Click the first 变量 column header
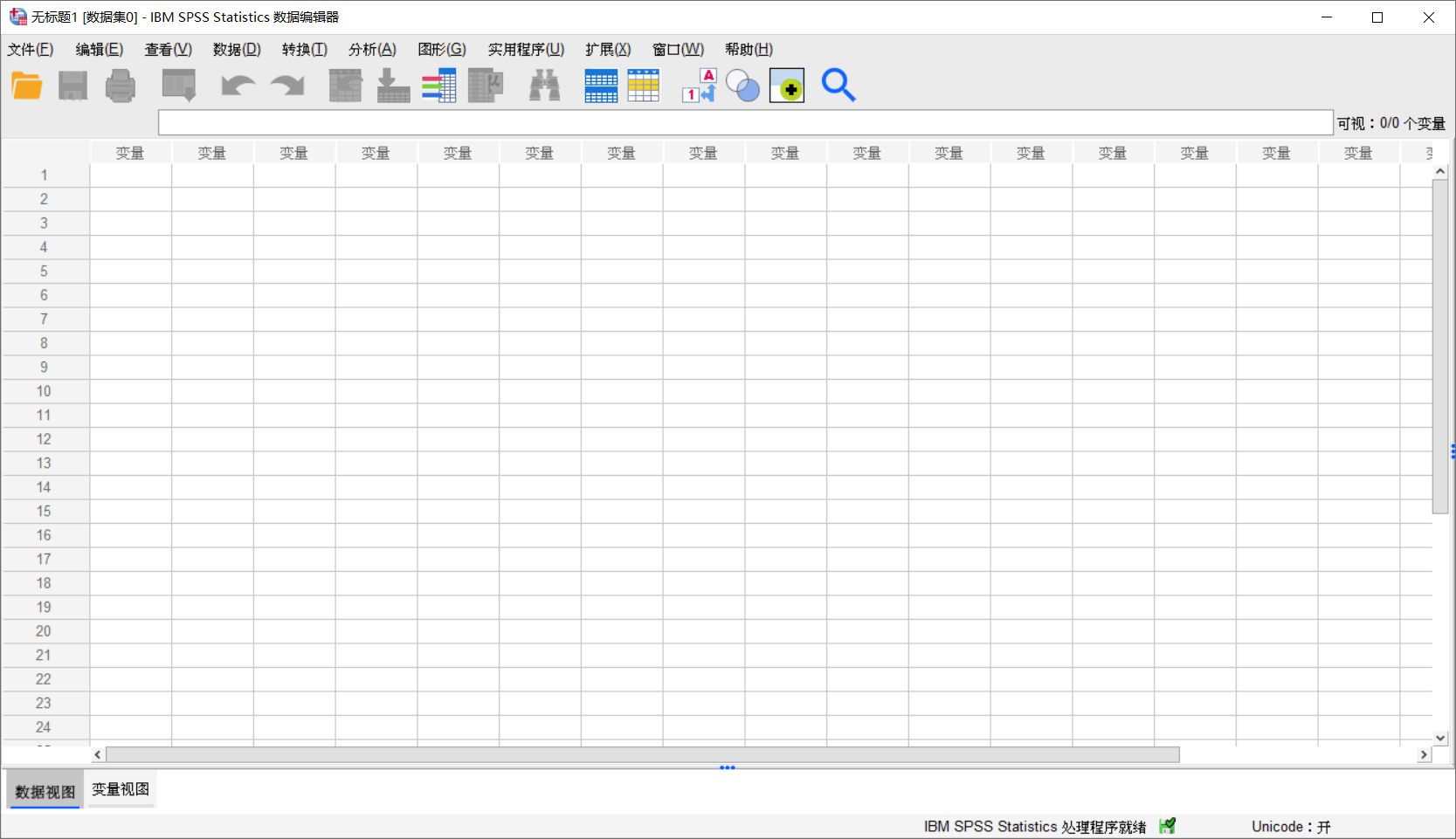 [131, 153]
